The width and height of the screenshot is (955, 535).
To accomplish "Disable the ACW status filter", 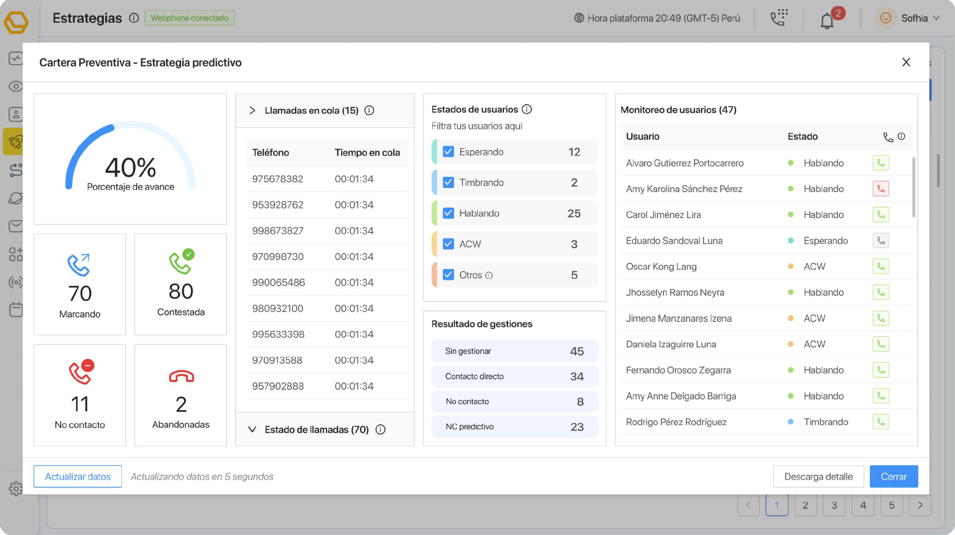I will [x=448, y=244].
